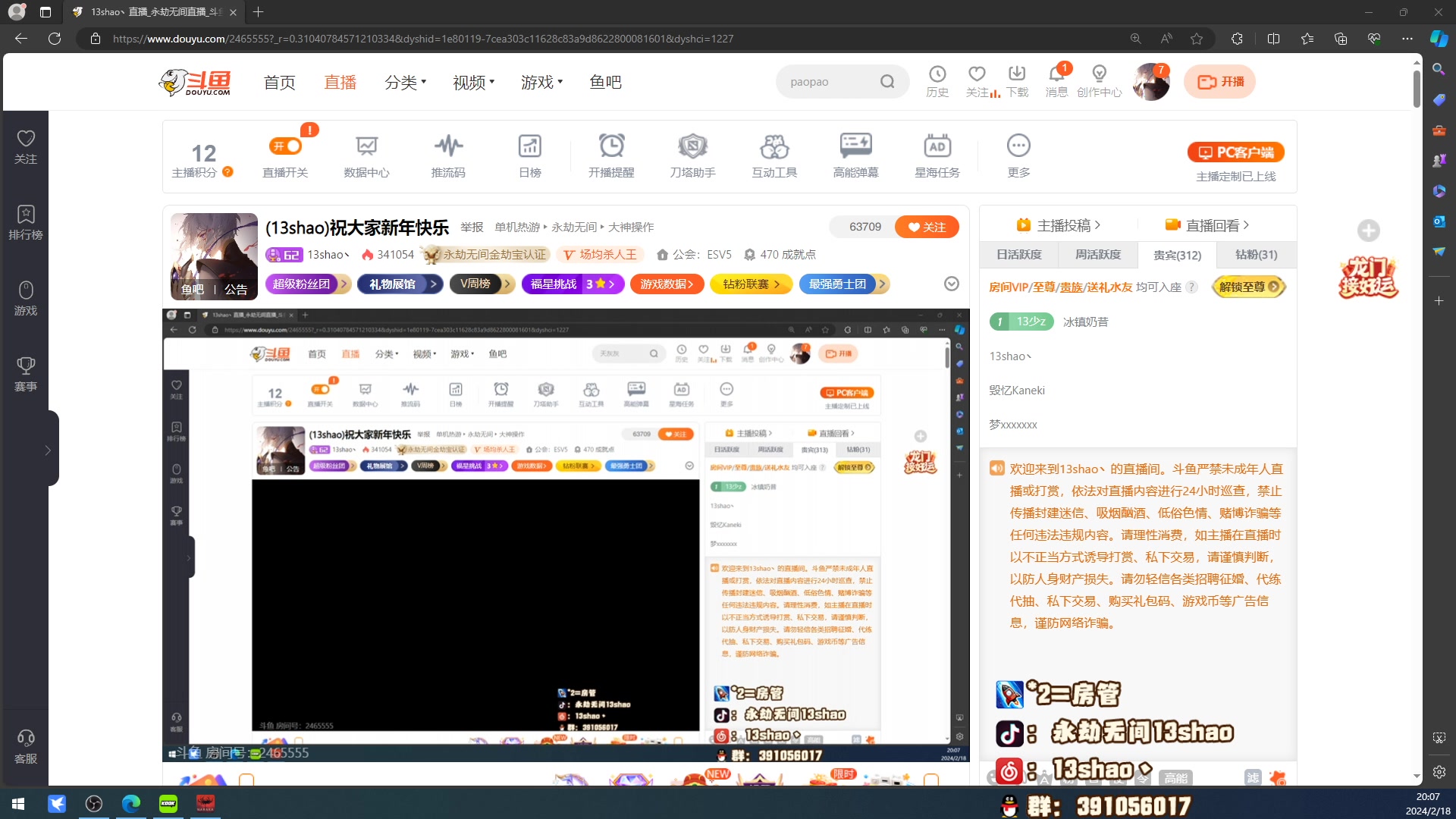Expand the 分类 dropdown menu
The width and height of the screenshot is (1456, 819).
coord(405,82)
